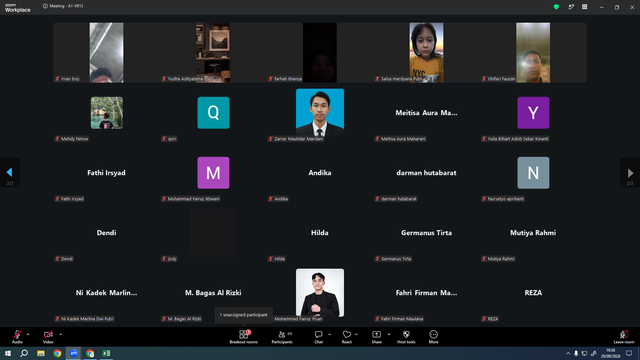The height and width of the screenshot is (360, 640).
Task: Start camera with the Video button
Action: coord(48,336)
